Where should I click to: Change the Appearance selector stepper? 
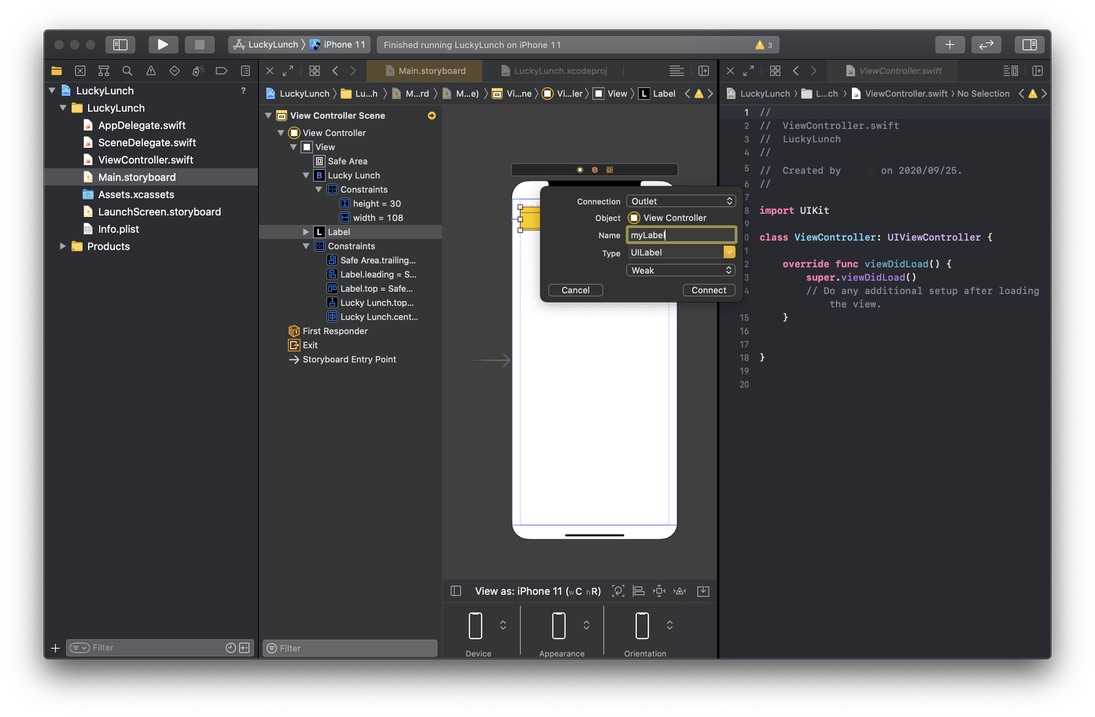point(586,626)
